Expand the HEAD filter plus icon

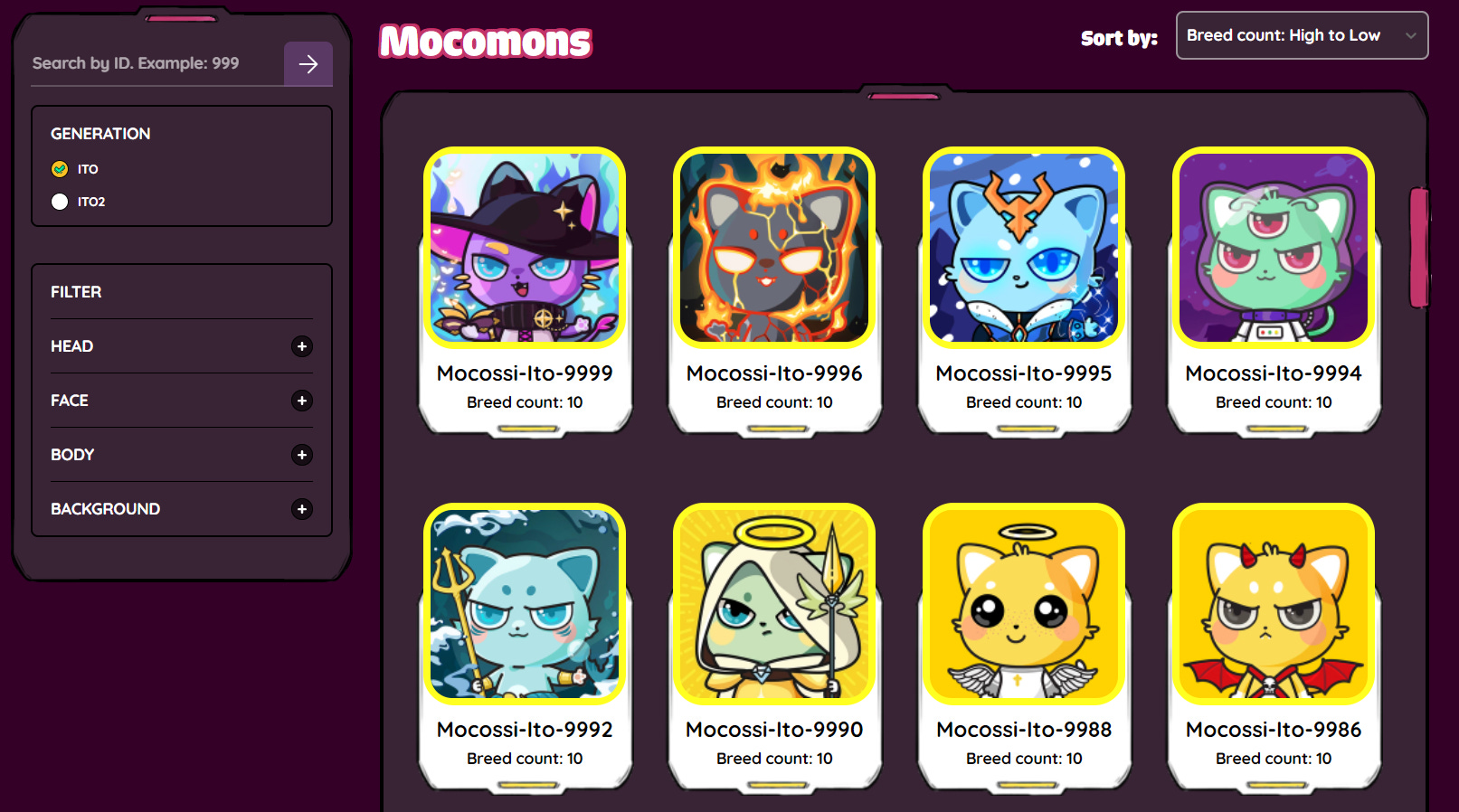[302, 346]
